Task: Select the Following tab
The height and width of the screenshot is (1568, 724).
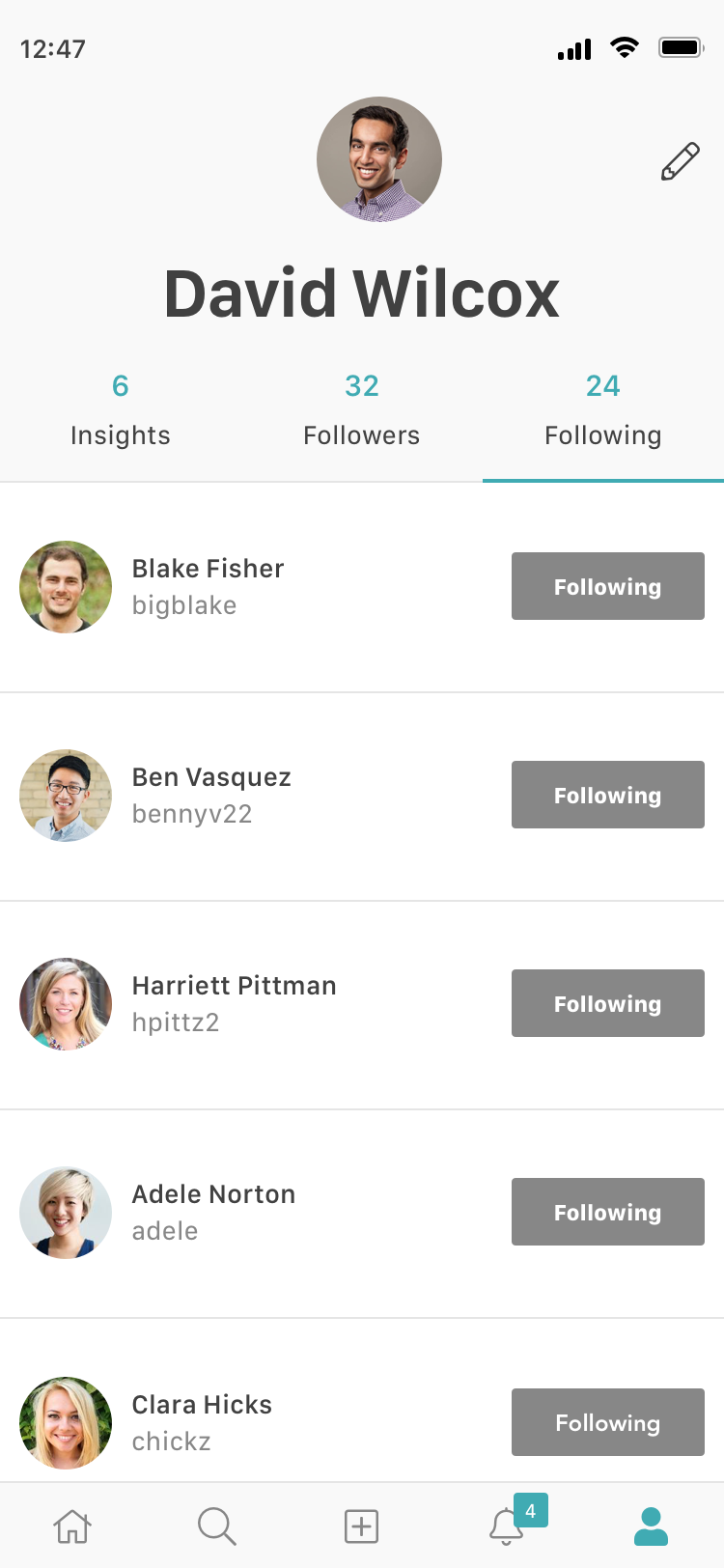Action: (603, 410)
